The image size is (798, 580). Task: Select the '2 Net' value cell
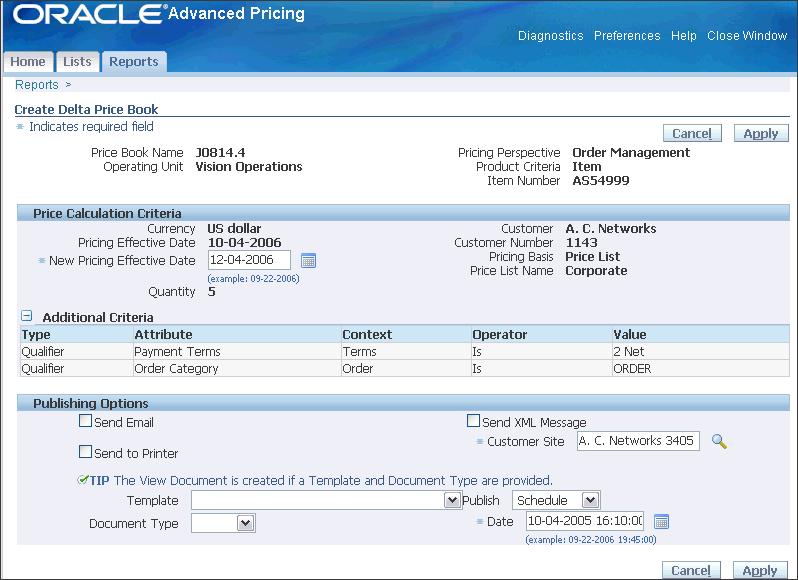(701, 352)
